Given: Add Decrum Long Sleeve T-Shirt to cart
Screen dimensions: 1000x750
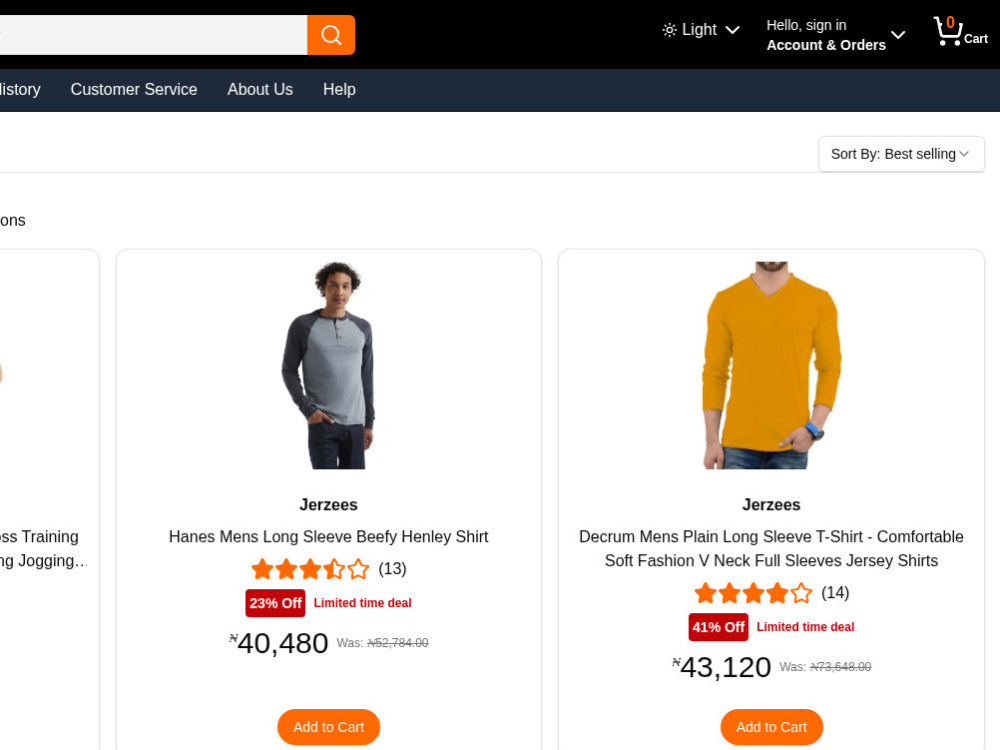Looking at the screenshot, I should tap(771, 727).
